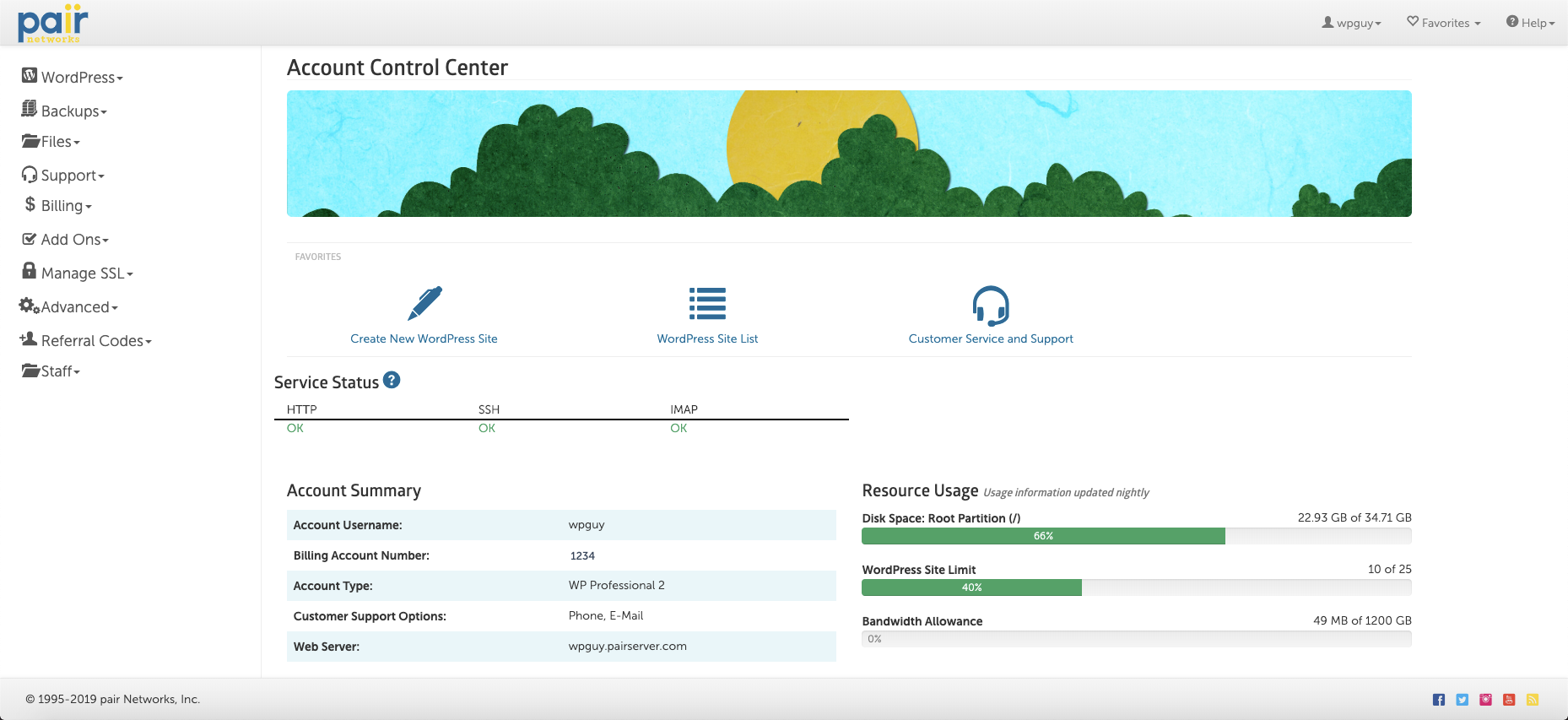This screenshot has width=1568, height=720.
Task: Click the Instagram icon in the footer
Action: click(x=1486, y=700)
